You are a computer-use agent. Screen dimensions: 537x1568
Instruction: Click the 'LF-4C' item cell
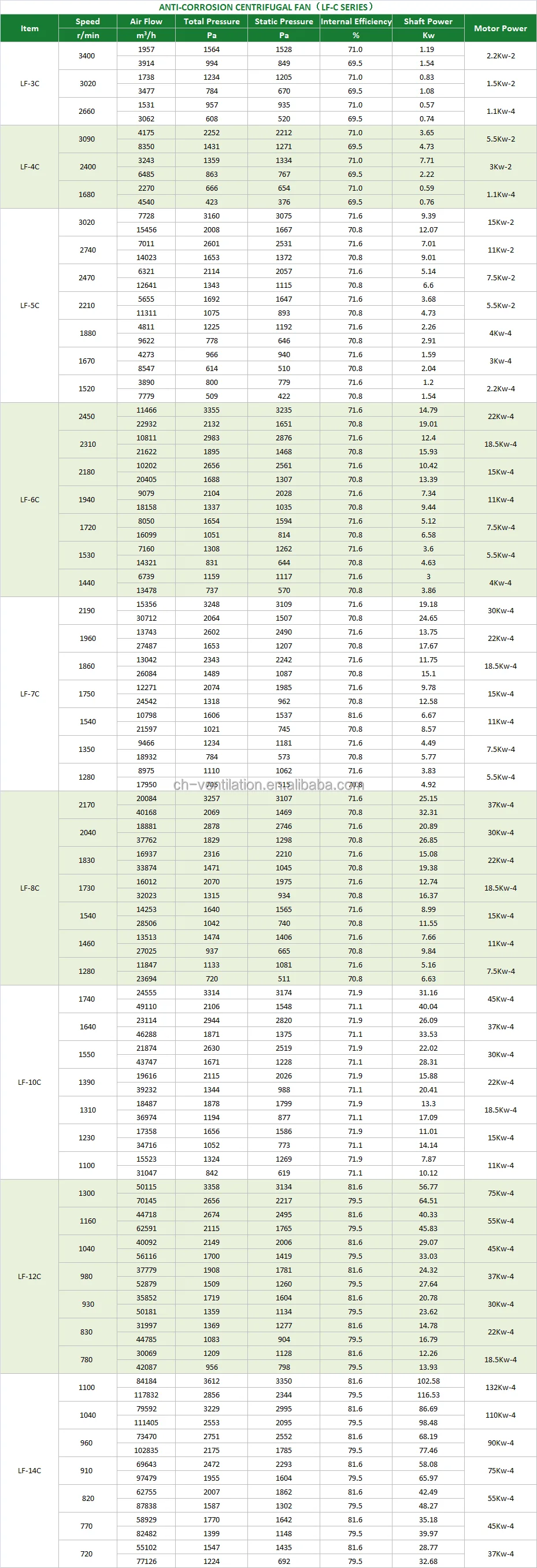29,167
